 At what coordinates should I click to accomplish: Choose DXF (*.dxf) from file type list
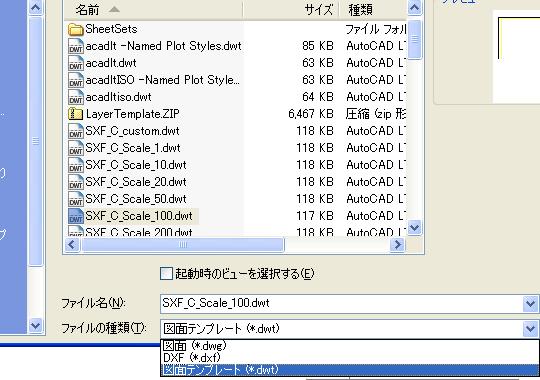(350, 358)
